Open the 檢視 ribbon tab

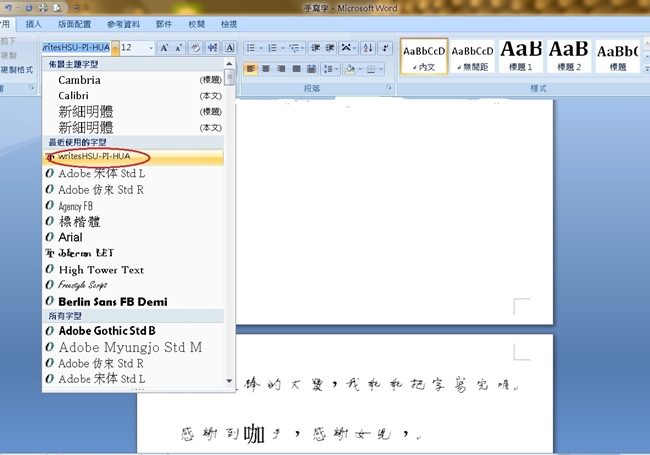(x=229, y=24)
